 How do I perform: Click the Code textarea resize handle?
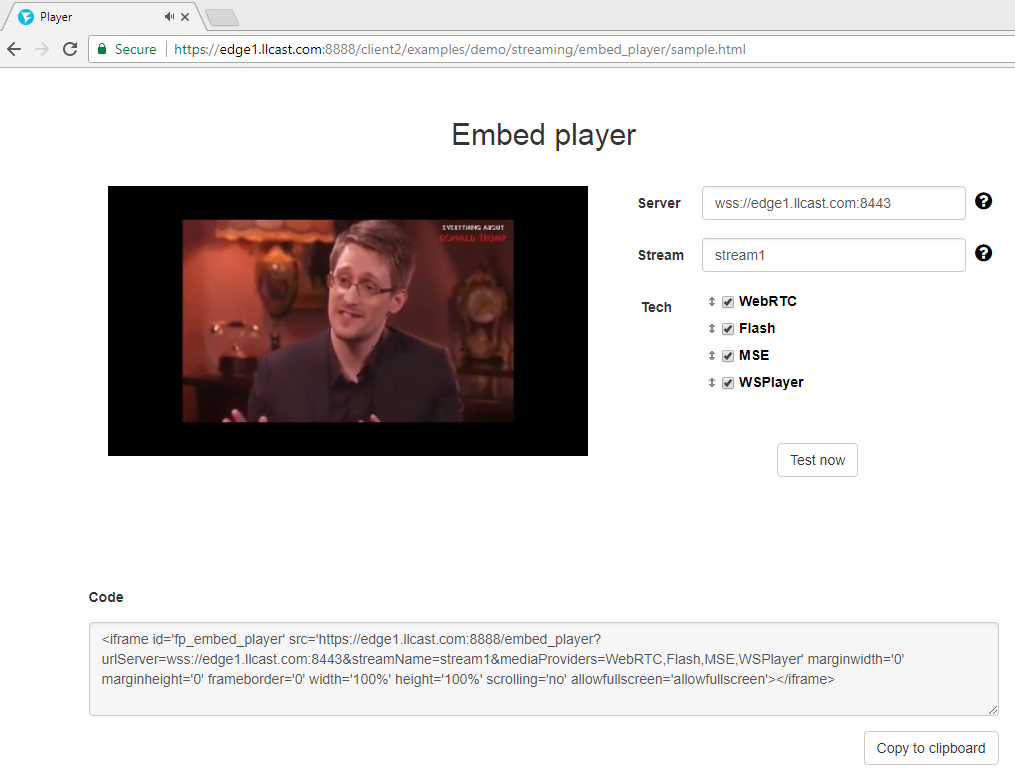pos(992,709)
